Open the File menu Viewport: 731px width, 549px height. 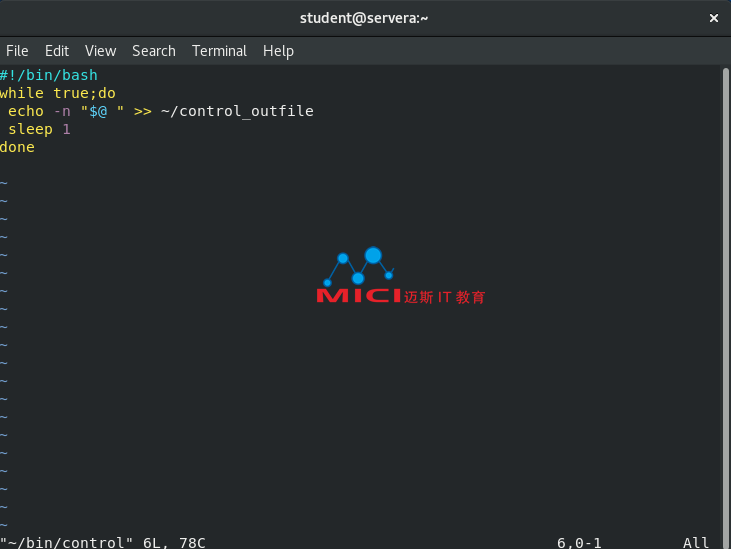(17, 51)
